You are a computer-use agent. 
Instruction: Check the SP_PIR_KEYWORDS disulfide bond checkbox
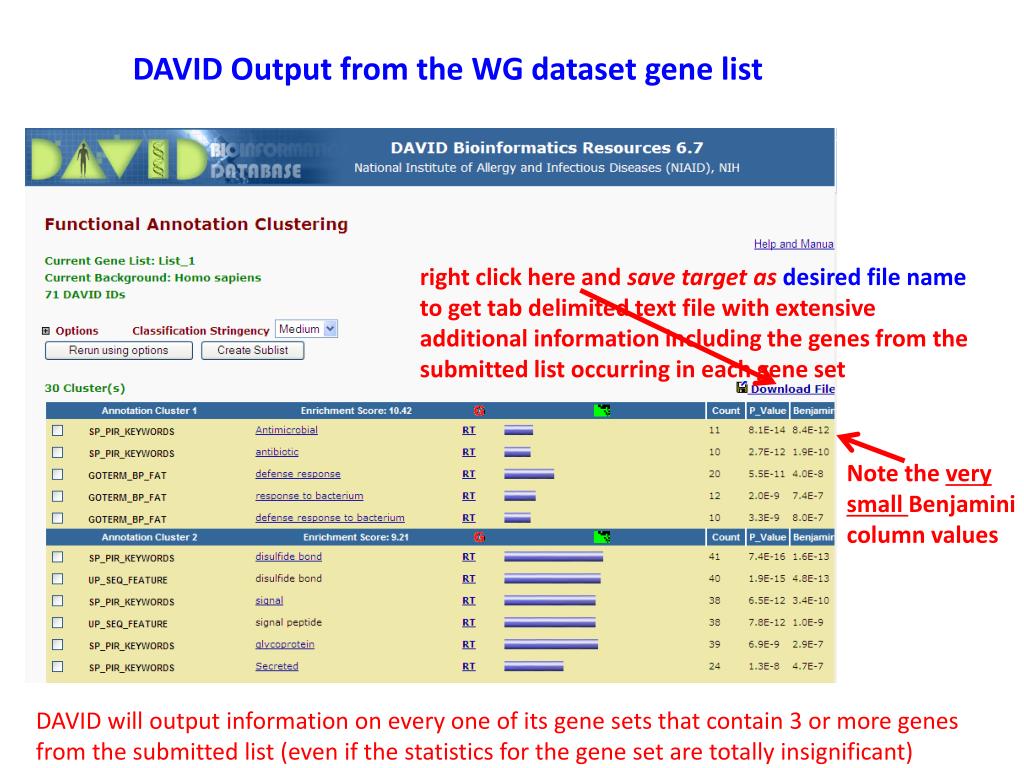[x=58, y=557]
